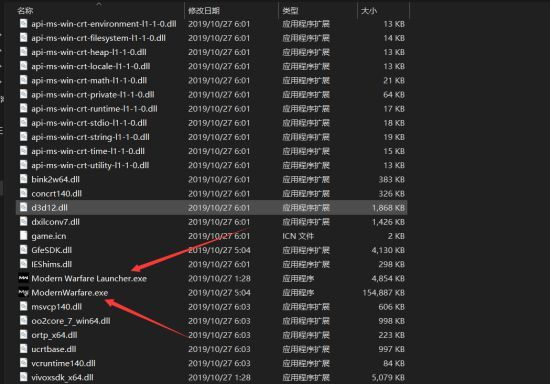Viewport: 550px width, 384px height.
Task: Sort files by the 大小 column header
Action: pyautogui.click(x=369, y=11)
